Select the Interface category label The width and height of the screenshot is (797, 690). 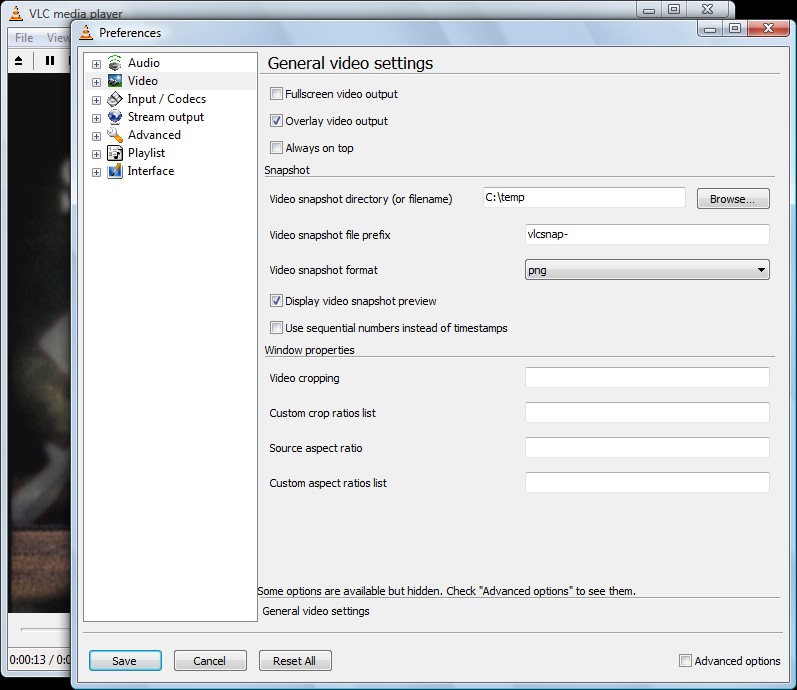[x=150, y=171]
